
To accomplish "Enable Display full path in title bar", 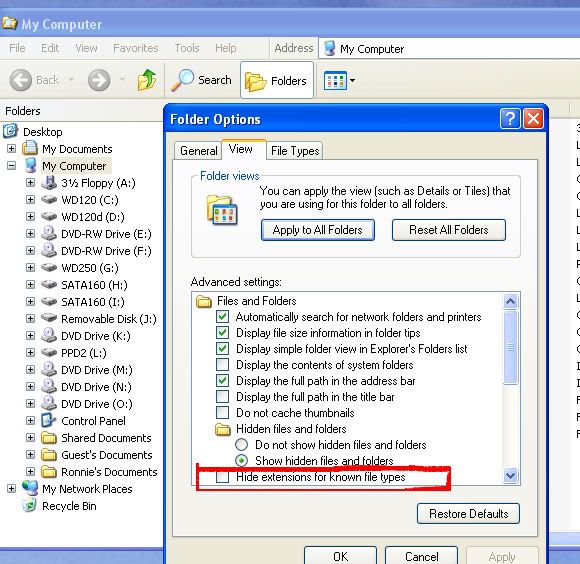I will pyautogui.click(x=223, y=396).
